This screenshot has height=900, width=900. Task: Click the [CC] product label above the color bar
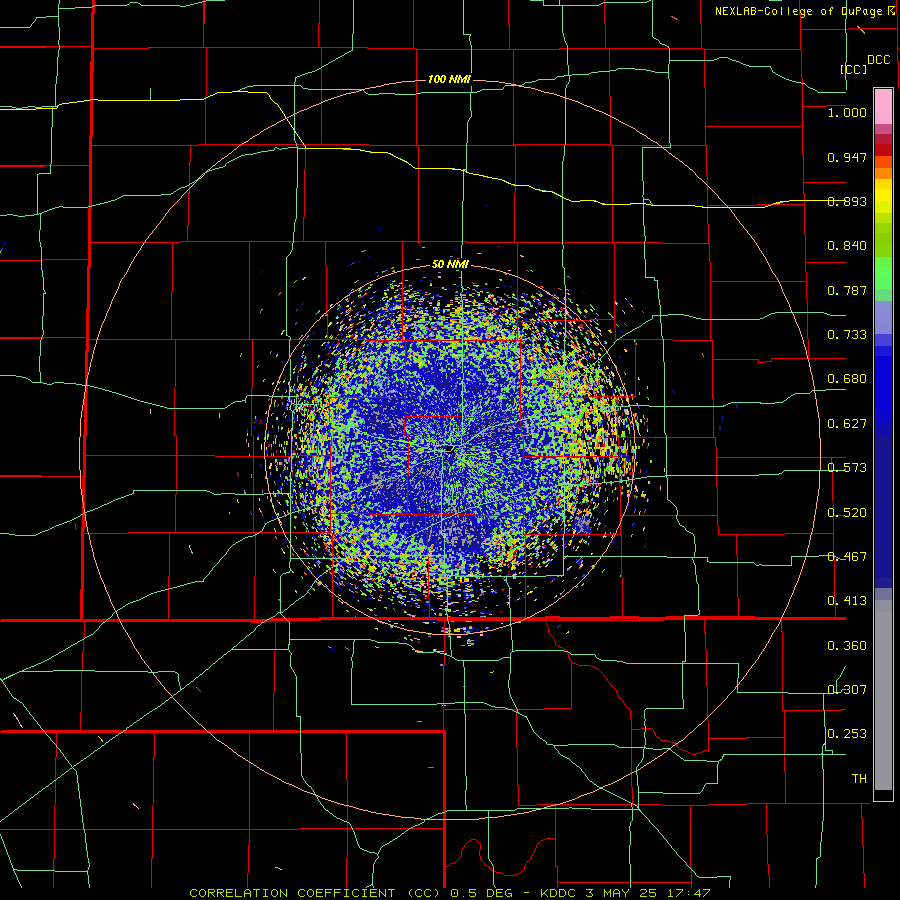coord(854,69)
